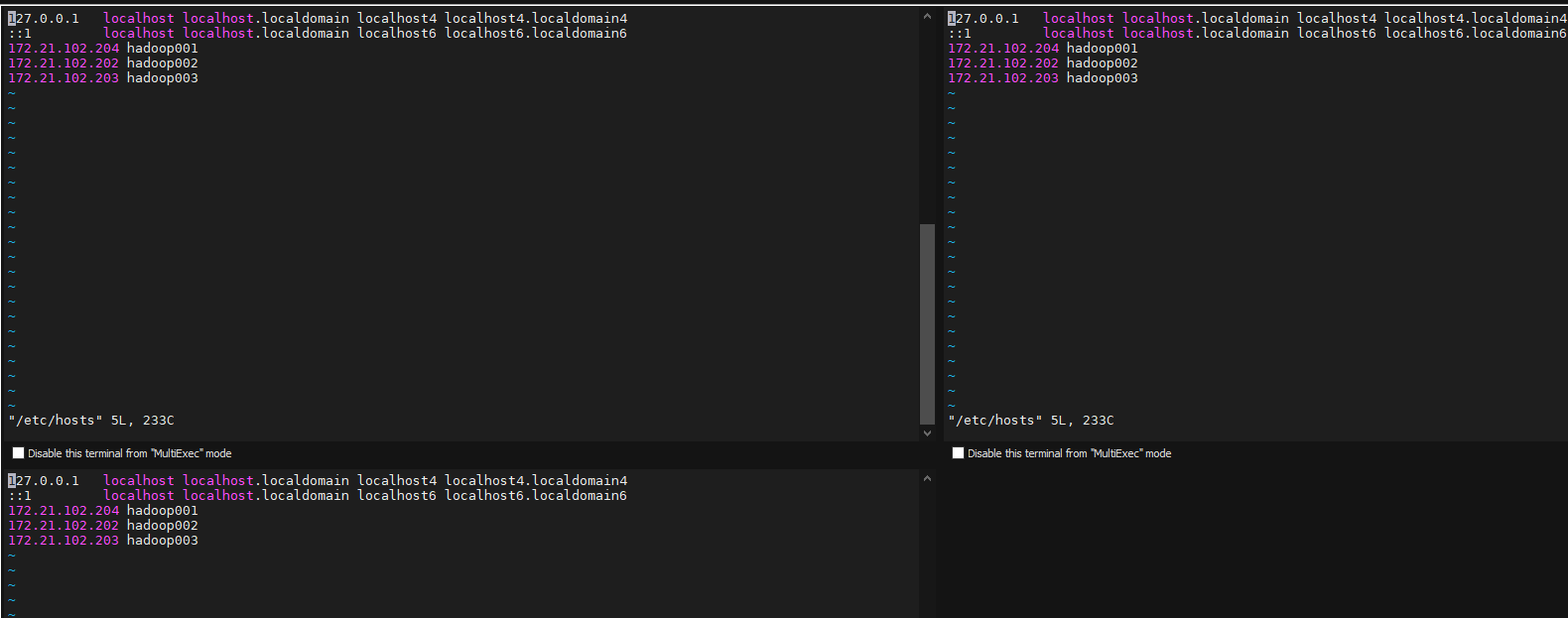Click localhost4.localdomain4 in the bottom-left terminal

[x=535, y=481]
